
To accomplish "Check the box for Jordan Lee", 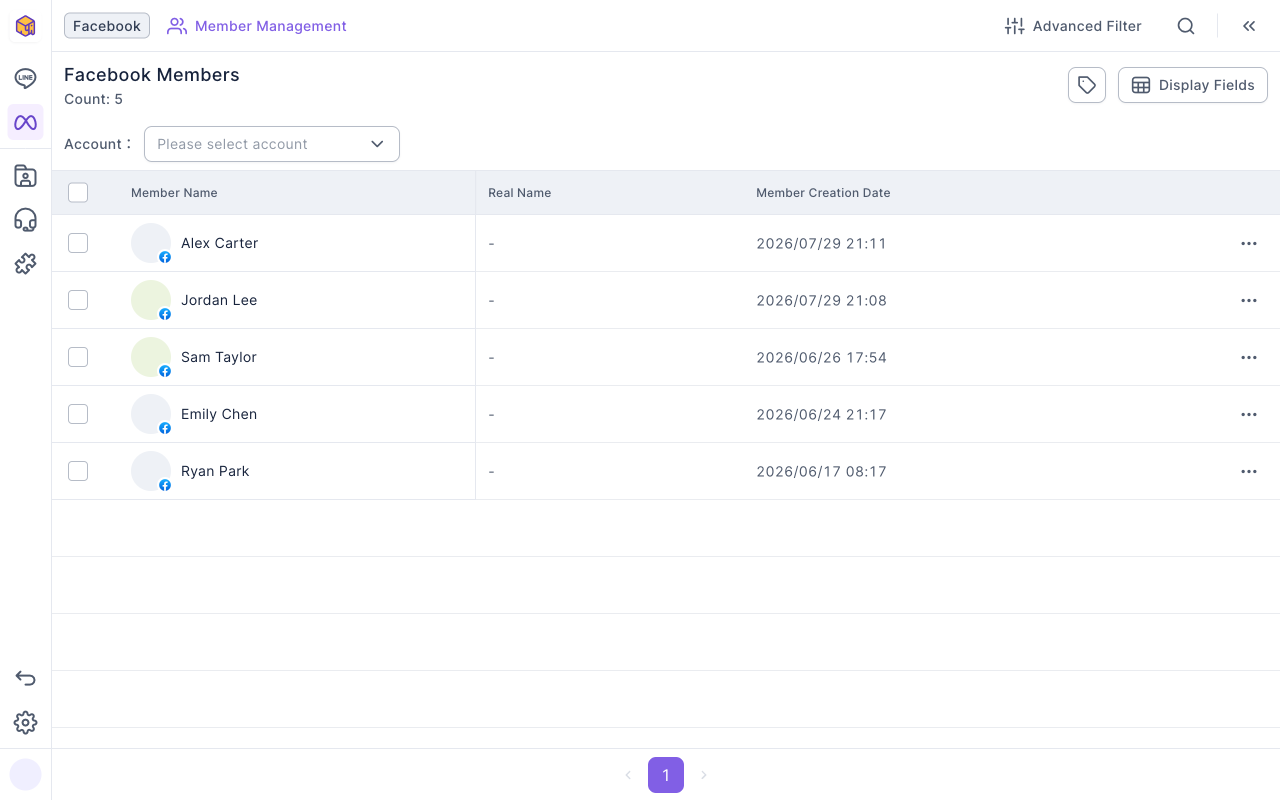I will click(x=78, y=300).
